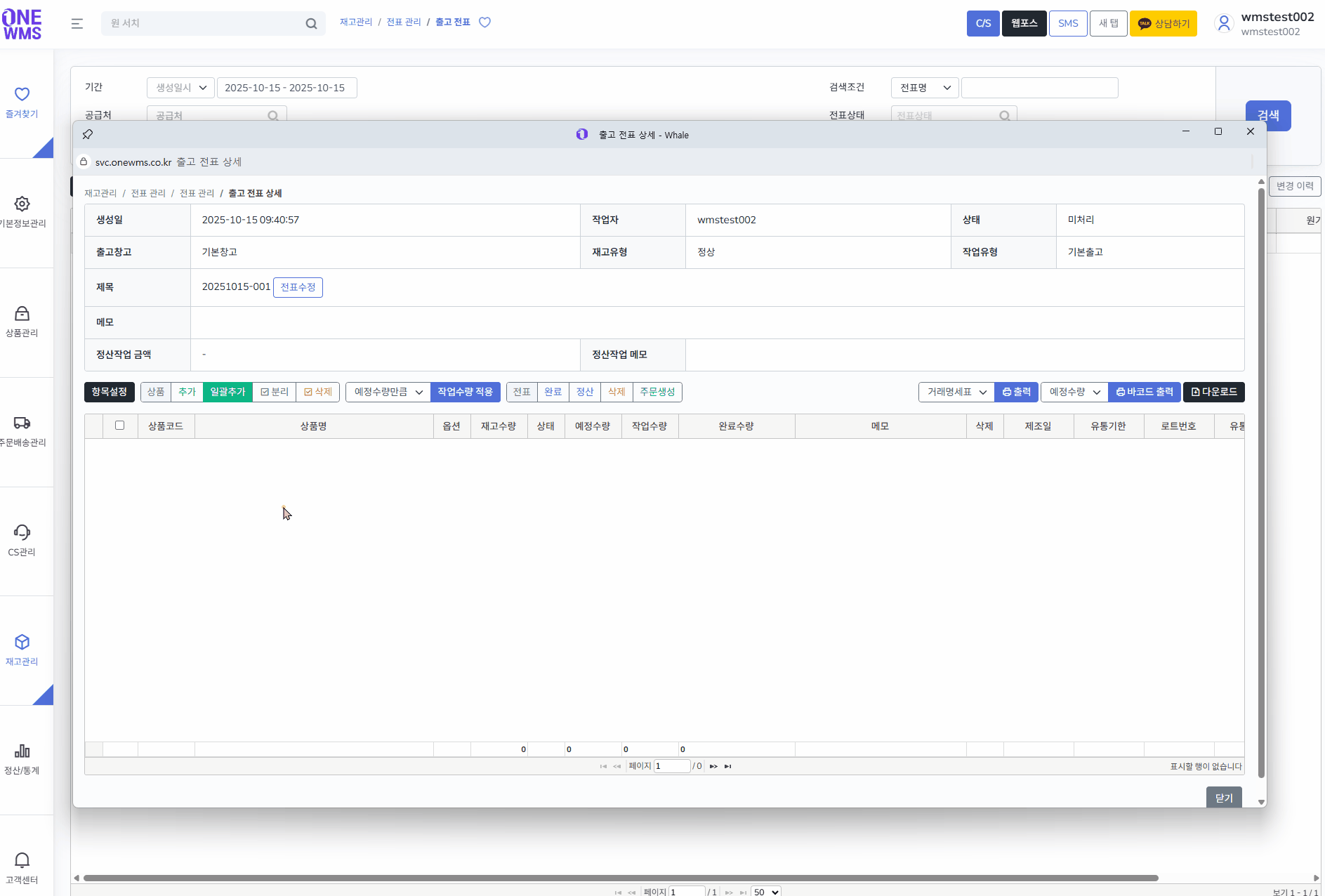The width and height of the screenshot is (1325, 896).
Task: Go to last page in popup grid pager
Action: coord(728,766)
